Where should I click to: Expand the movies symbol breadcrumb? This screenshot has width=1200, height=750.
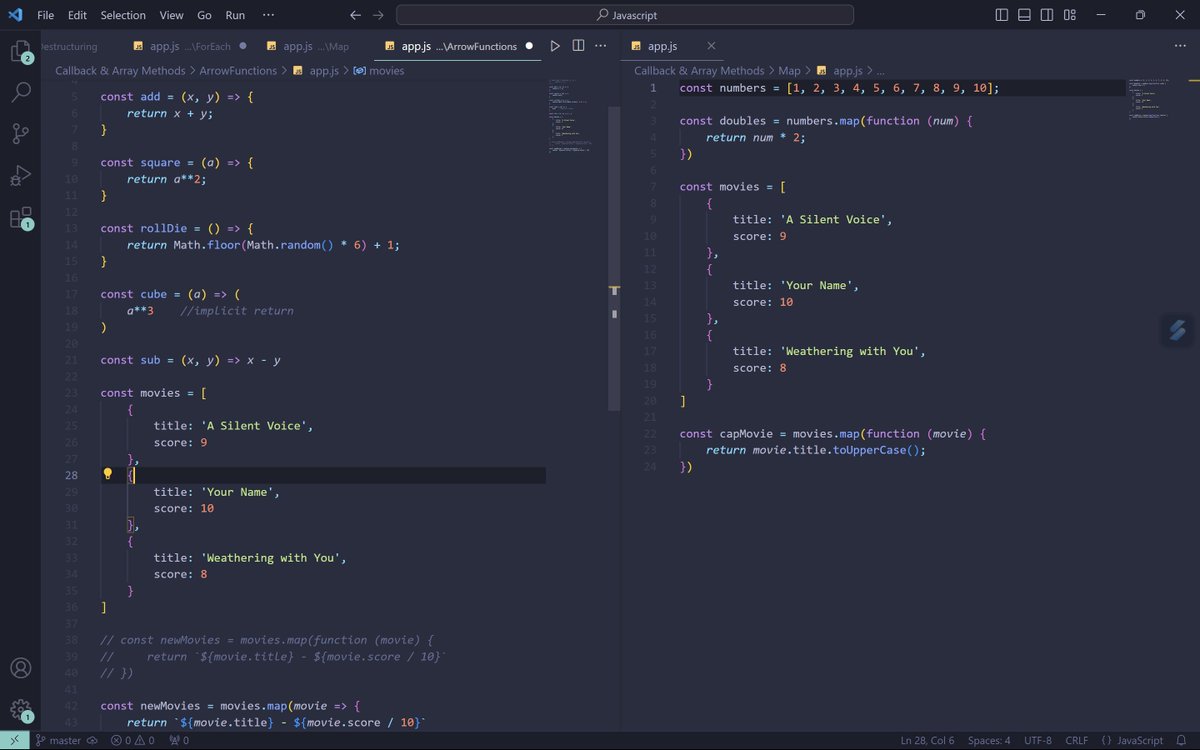click(379, 71)
